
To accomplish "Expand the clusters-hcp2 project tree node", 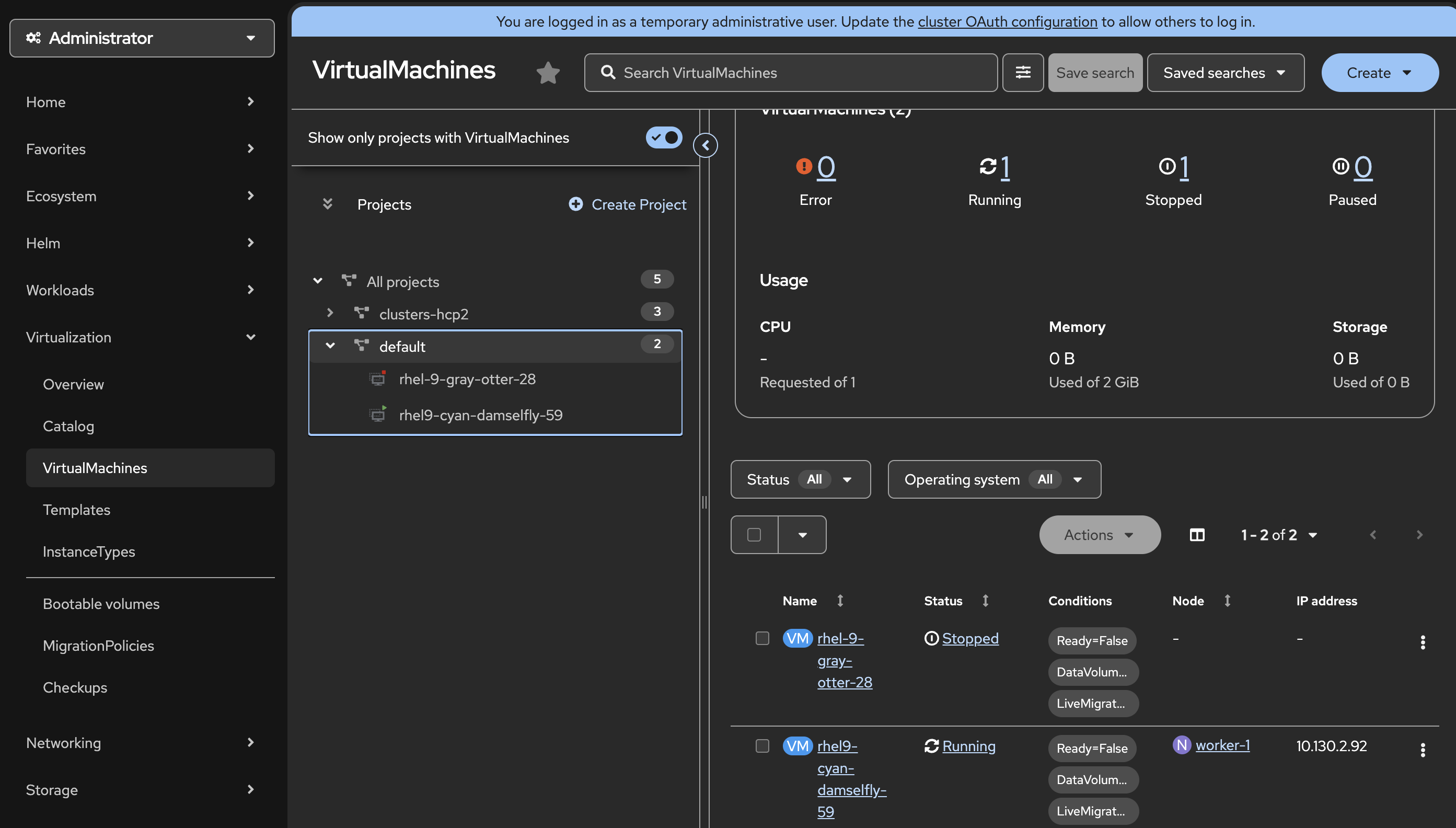I will pyautogui.click(x=330, y=313).
